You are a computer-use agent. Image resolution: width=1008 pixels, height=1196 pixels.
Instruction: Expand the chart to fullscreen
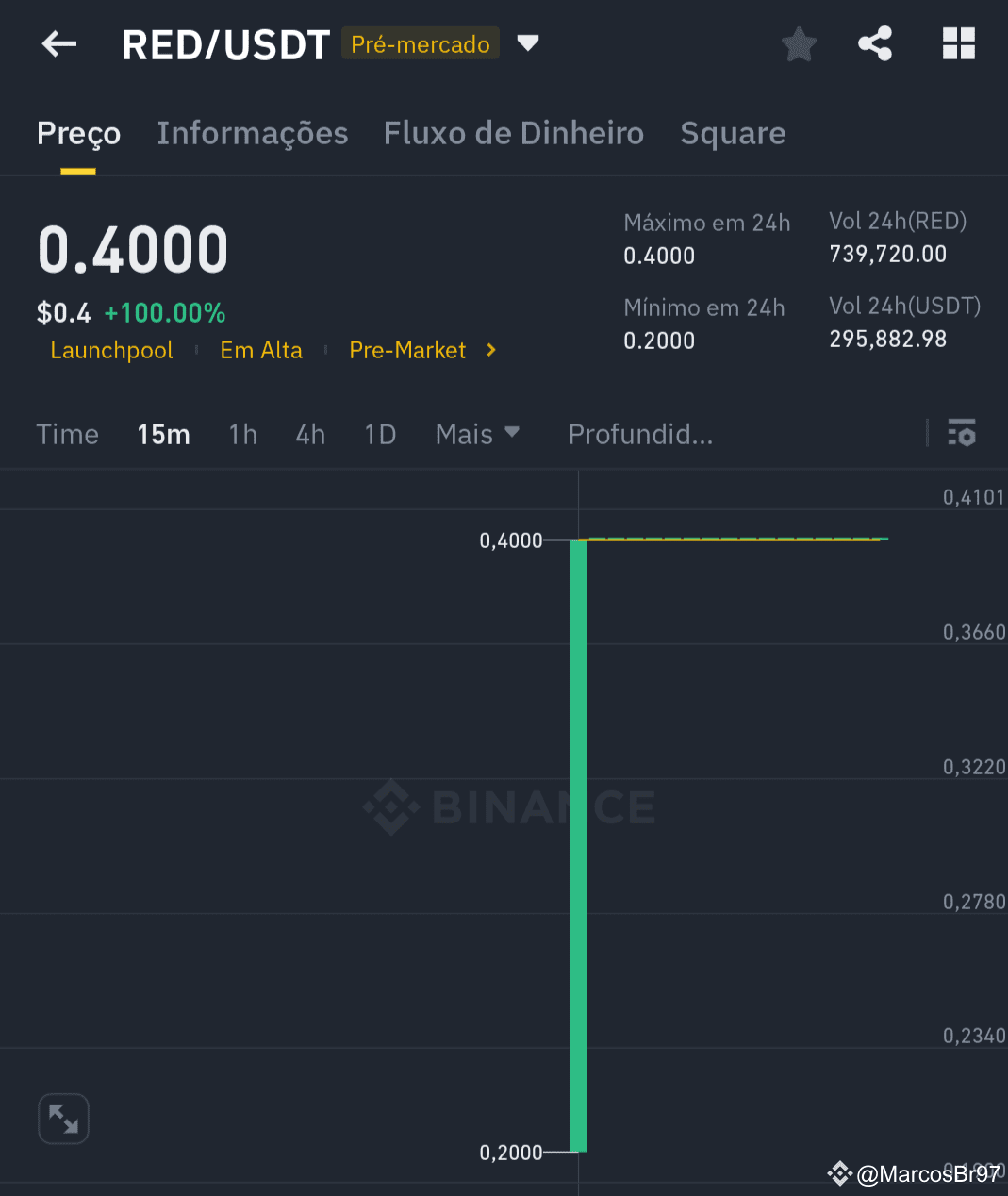(x=63, y=1119)
